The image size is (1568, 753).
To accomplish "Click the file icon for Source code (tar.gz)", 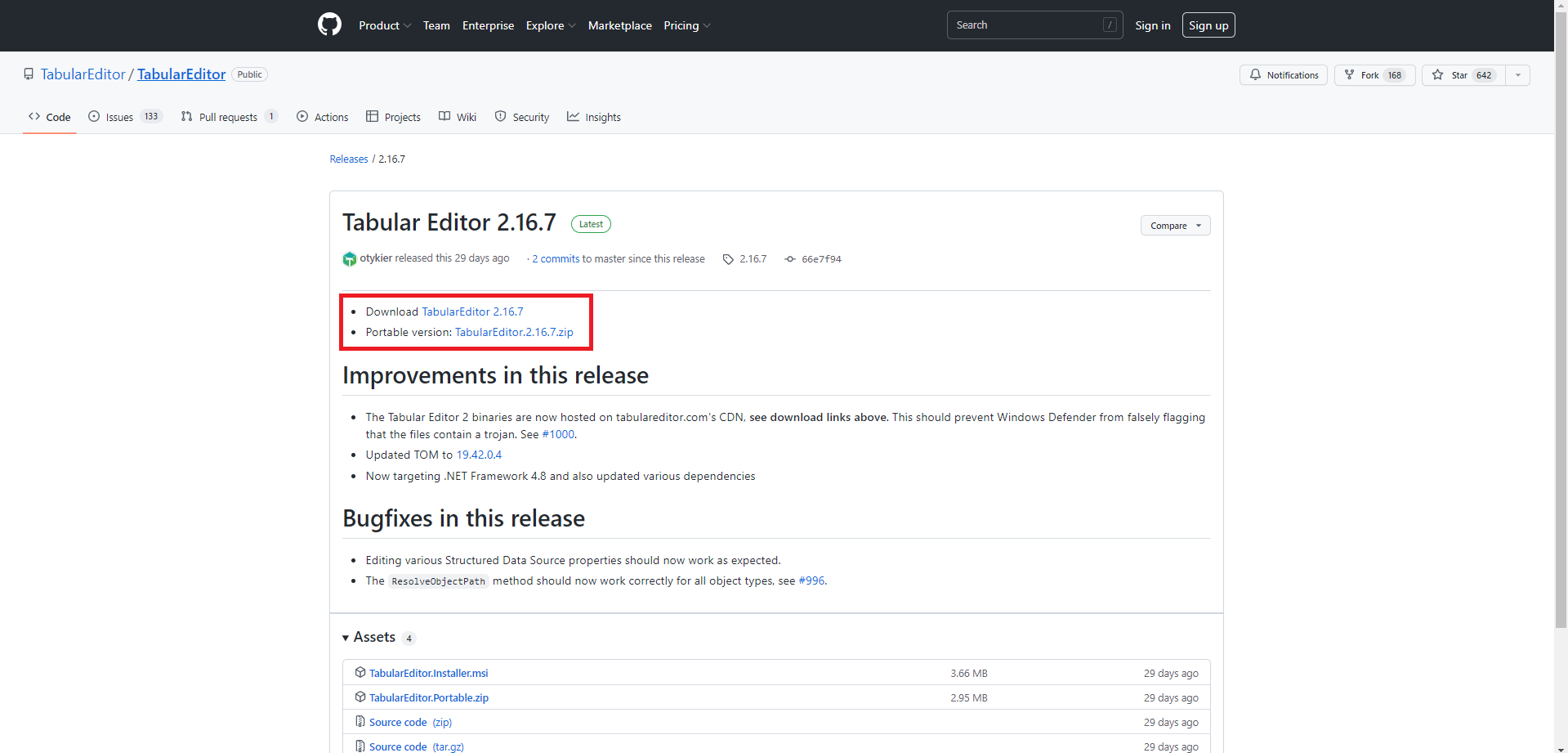I will coord(360,746).
